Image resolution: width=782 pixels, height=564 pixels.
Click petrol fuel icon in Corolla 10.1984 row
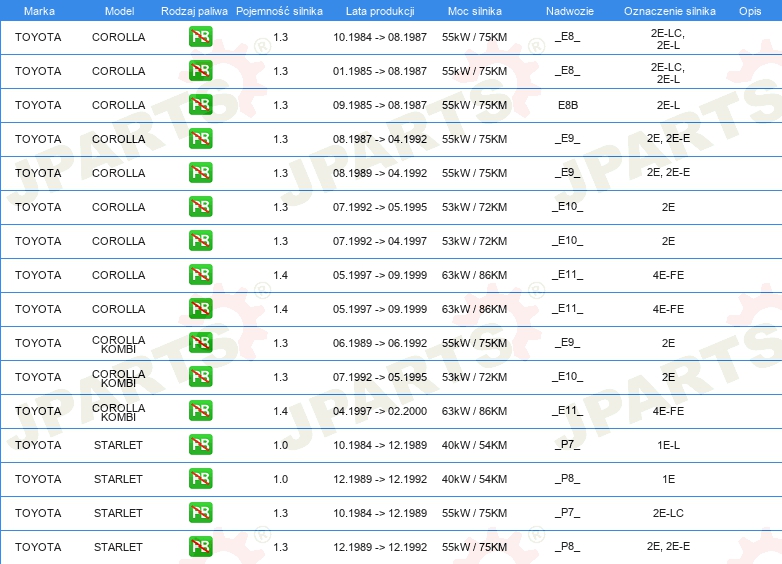[x=200, y=37]
